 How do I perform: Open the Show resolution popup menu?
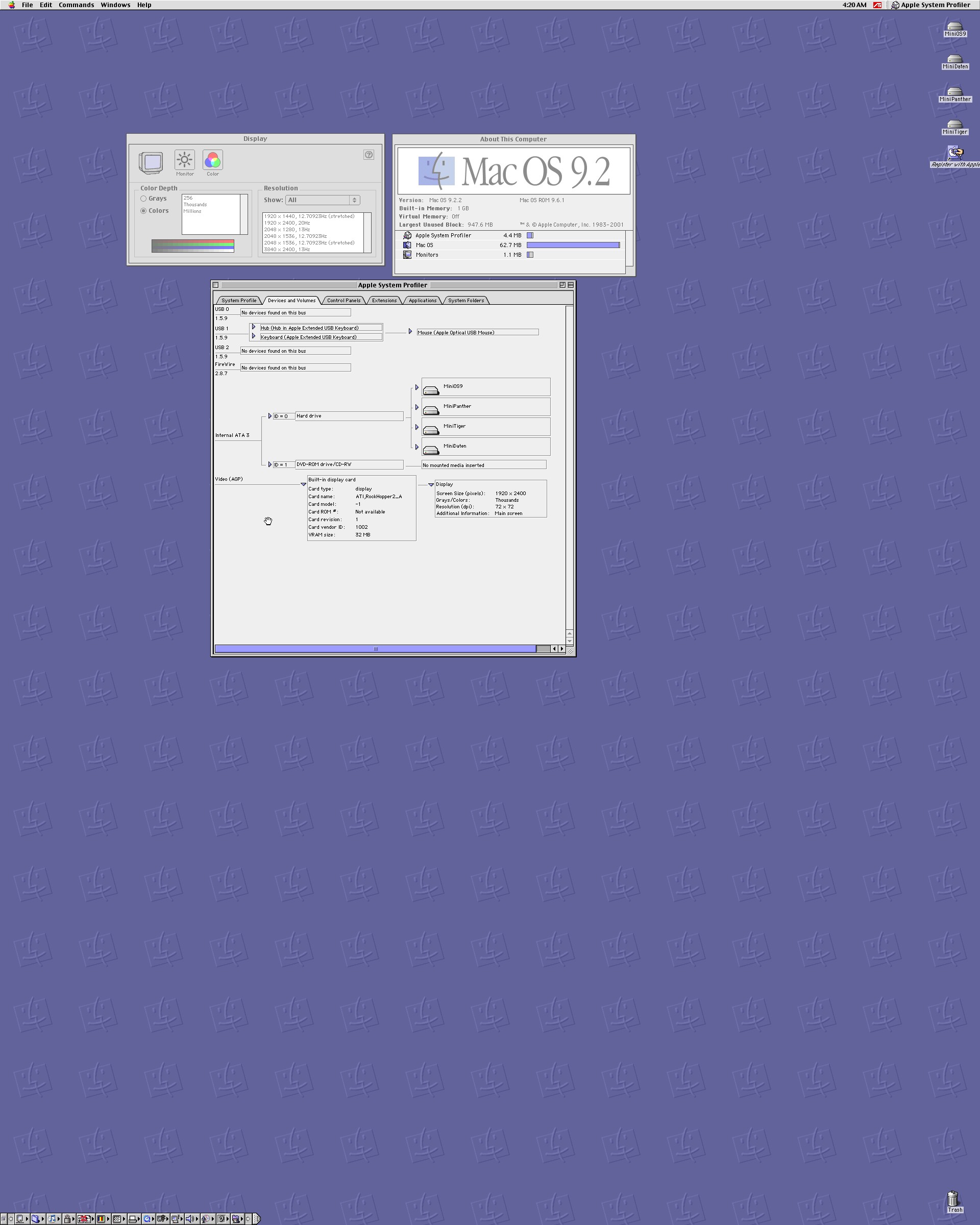pos(323,200)
